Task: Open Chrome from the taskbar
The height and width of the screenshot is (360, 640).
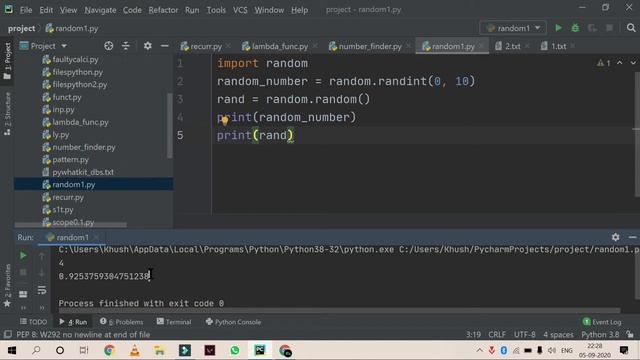Action: click(109, 350)
